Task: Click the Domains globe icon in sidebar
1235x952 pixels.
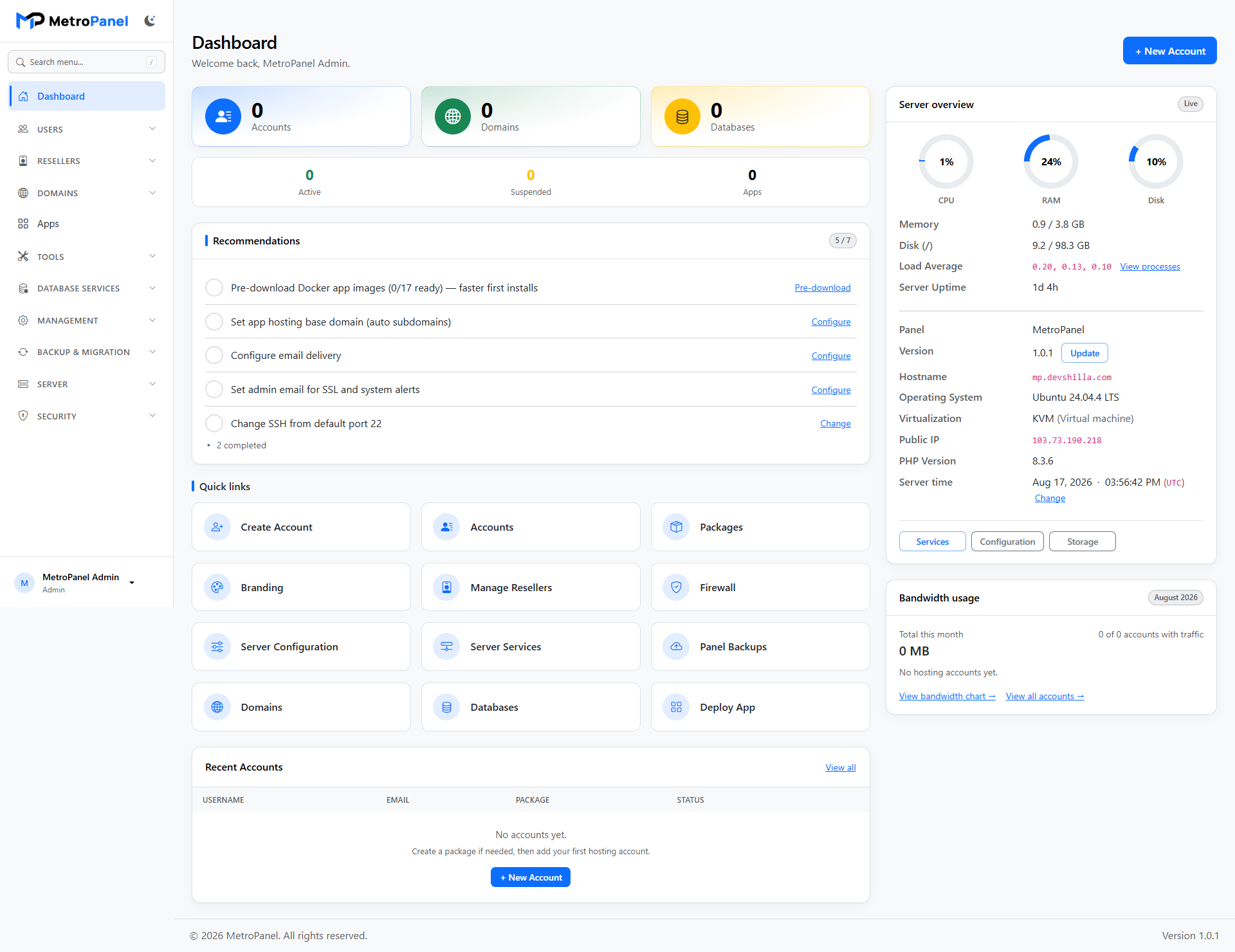Action: tap(23, 193)
